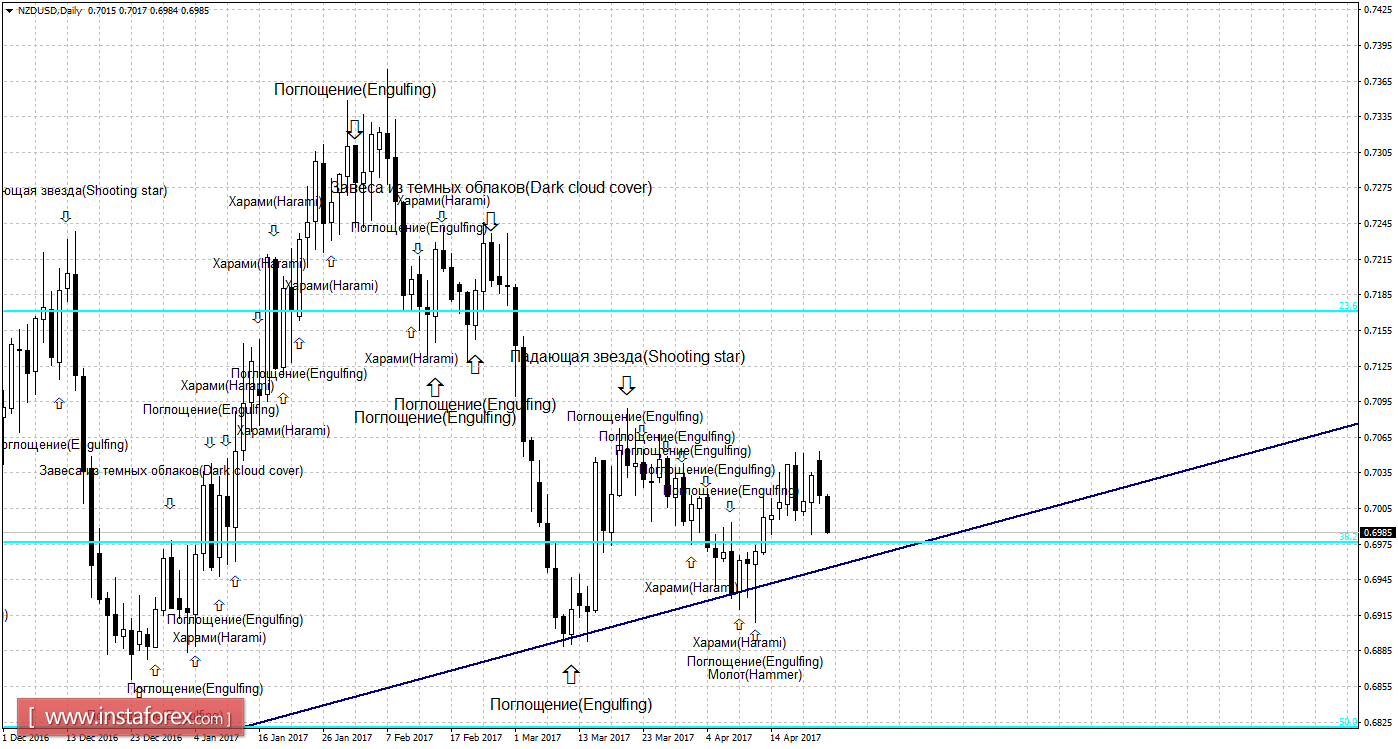The height and width of the screenshot is (749, 1398).
Task: Click the current price tag 0.6985
Action: (1377, 533)
